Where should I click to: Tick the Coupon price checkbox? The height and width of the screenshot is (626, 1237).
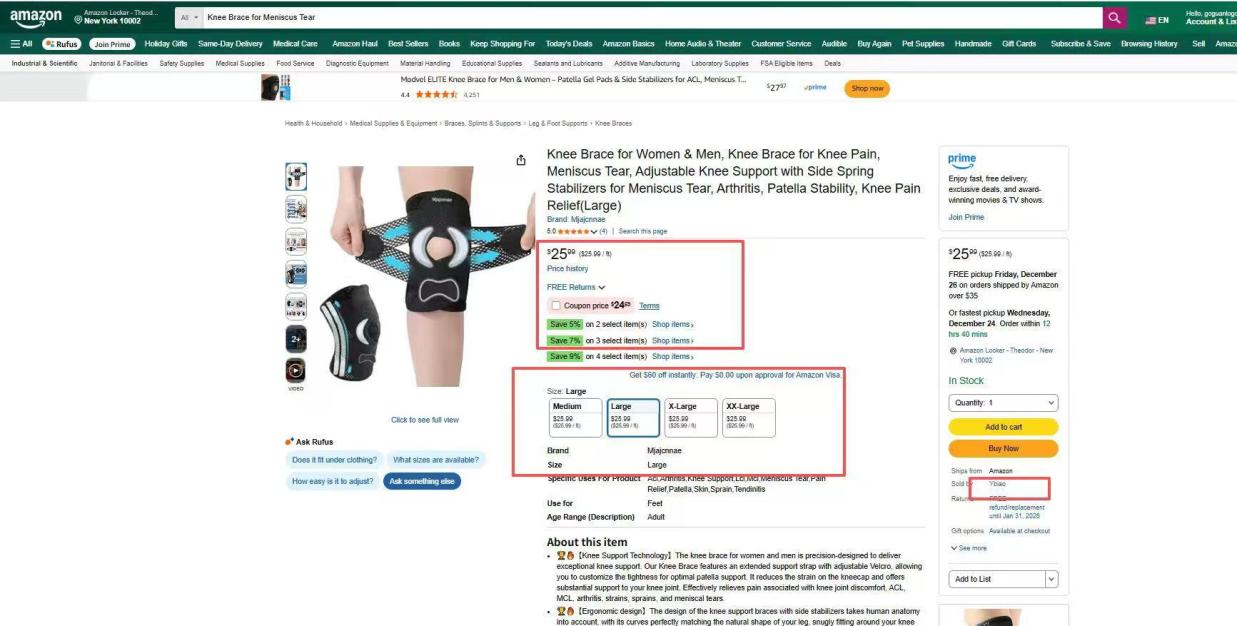pos(556,305)
